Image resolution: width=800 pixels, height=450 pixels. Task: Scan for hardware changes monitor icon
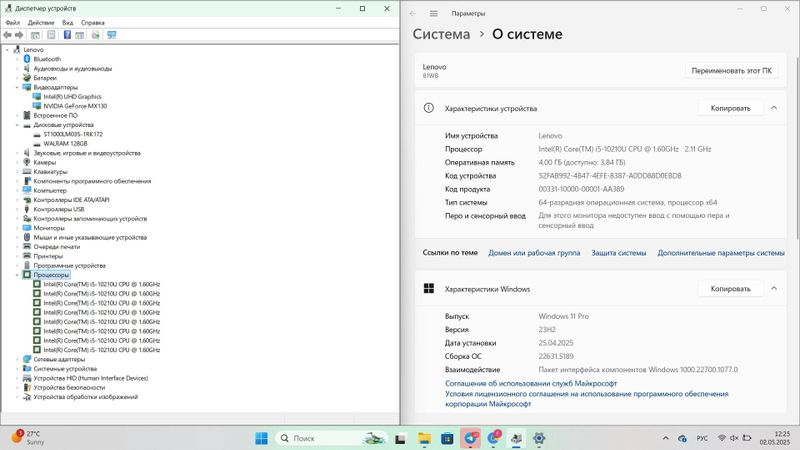coord(112,35)
